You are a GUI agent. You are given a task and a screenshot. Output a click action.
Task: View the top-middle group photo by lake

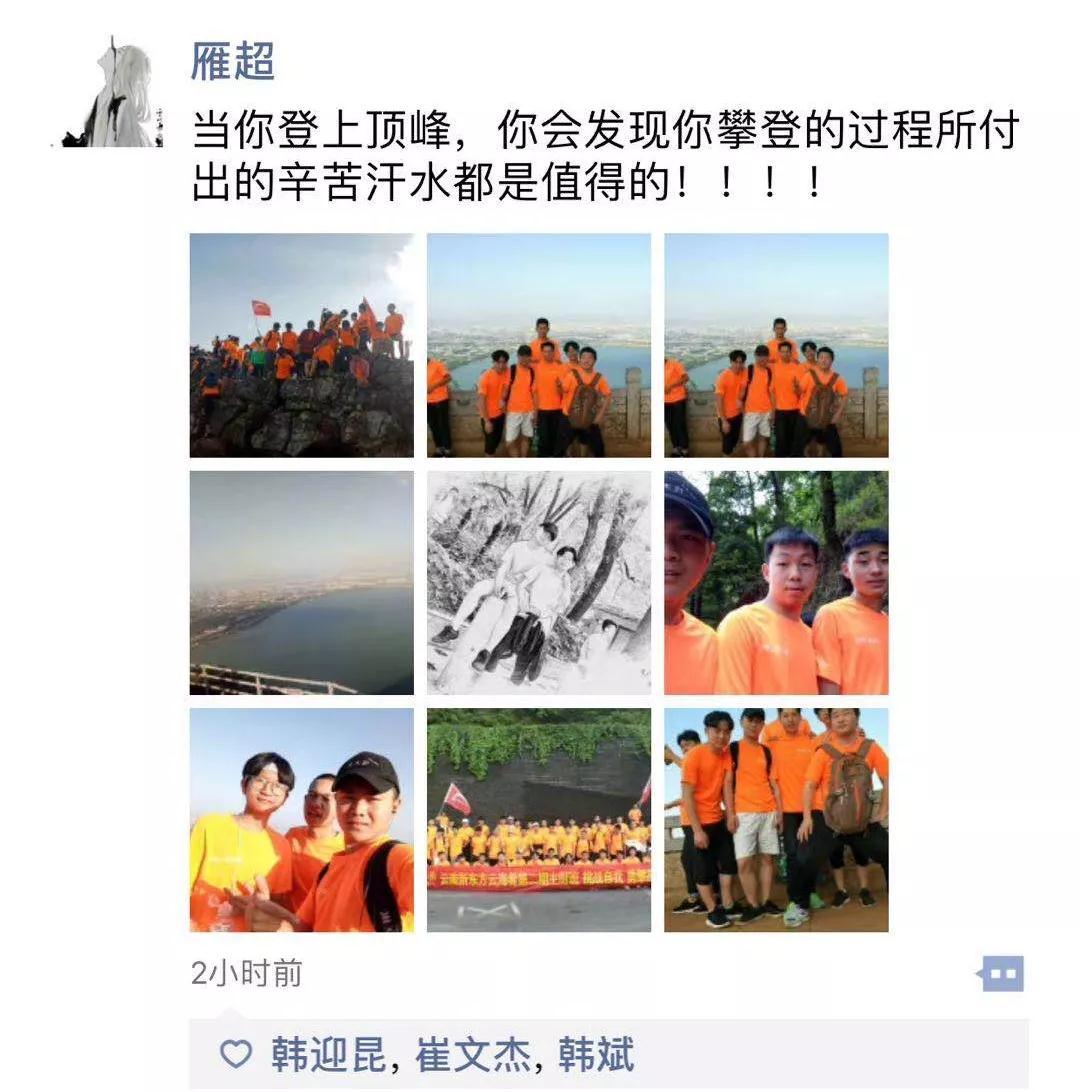[539, 345]
